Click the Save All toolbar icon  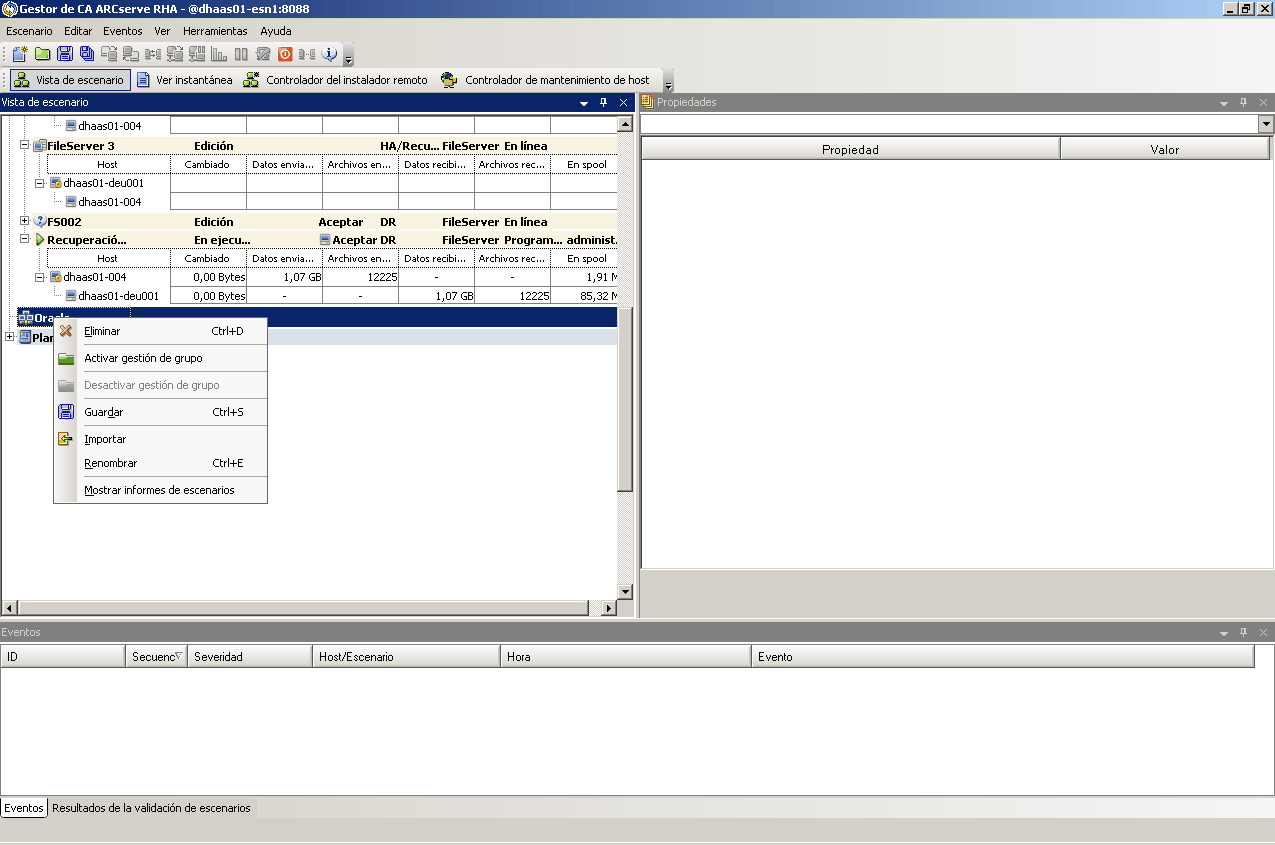point(86,54)
